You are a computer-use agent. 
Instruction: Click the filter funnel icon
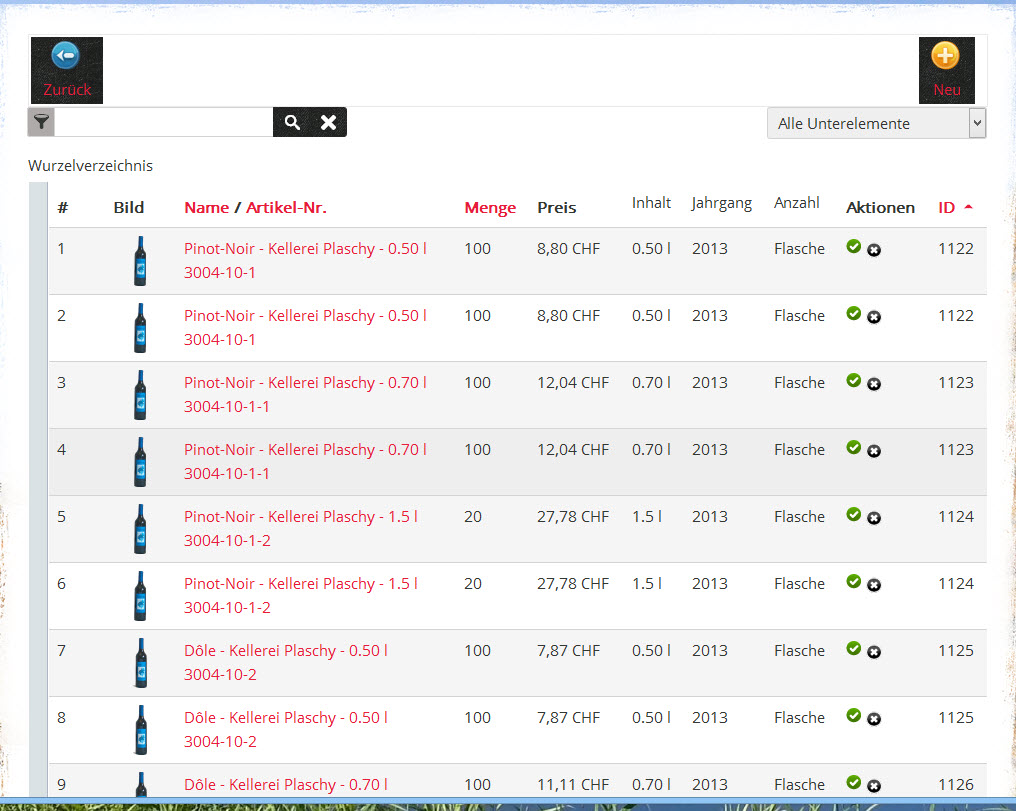tap(41, 122)
